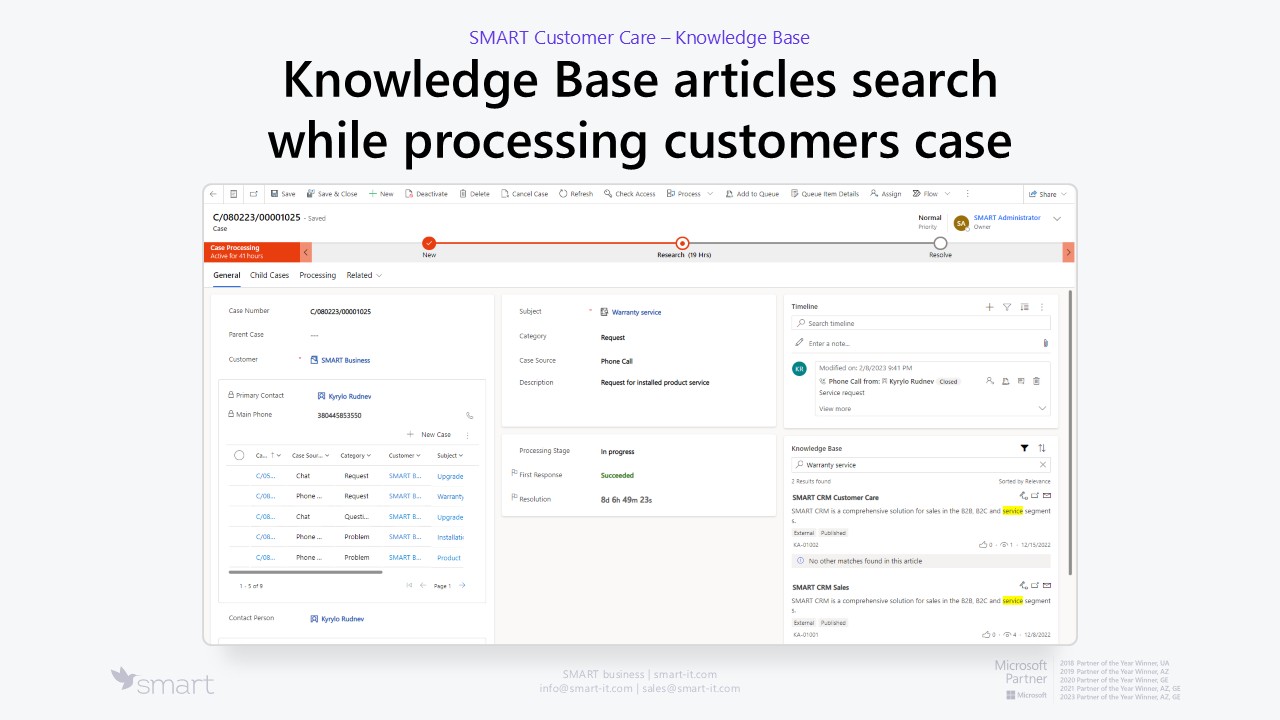The width and height of the screenshot is (1280, 720).
Task: Click New Case above the cases grid
Action: [x=429, y=435]
